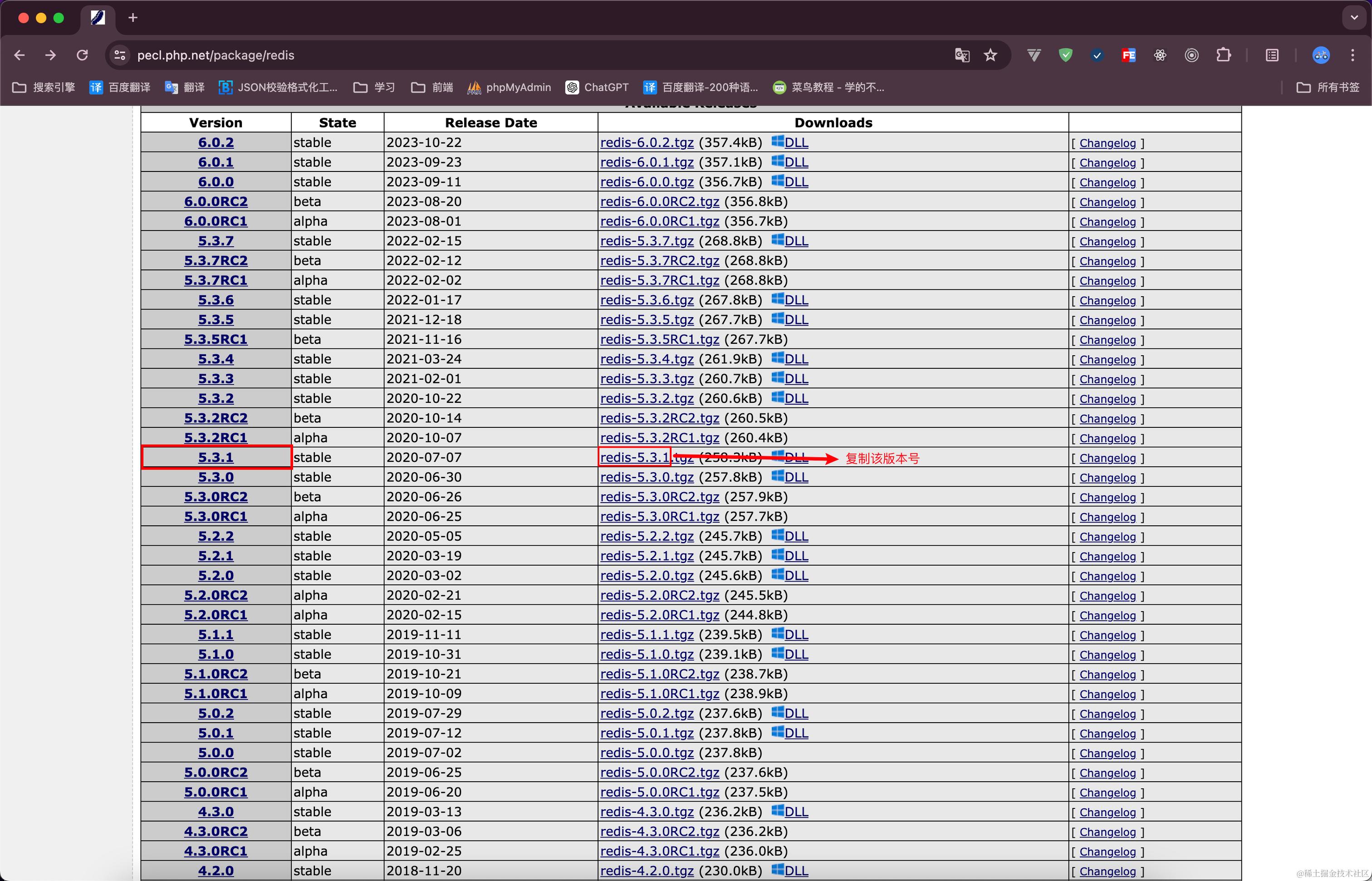1372x881 pixels.
Task: Open the 所有书签 folder
Action: point(1328,87)
